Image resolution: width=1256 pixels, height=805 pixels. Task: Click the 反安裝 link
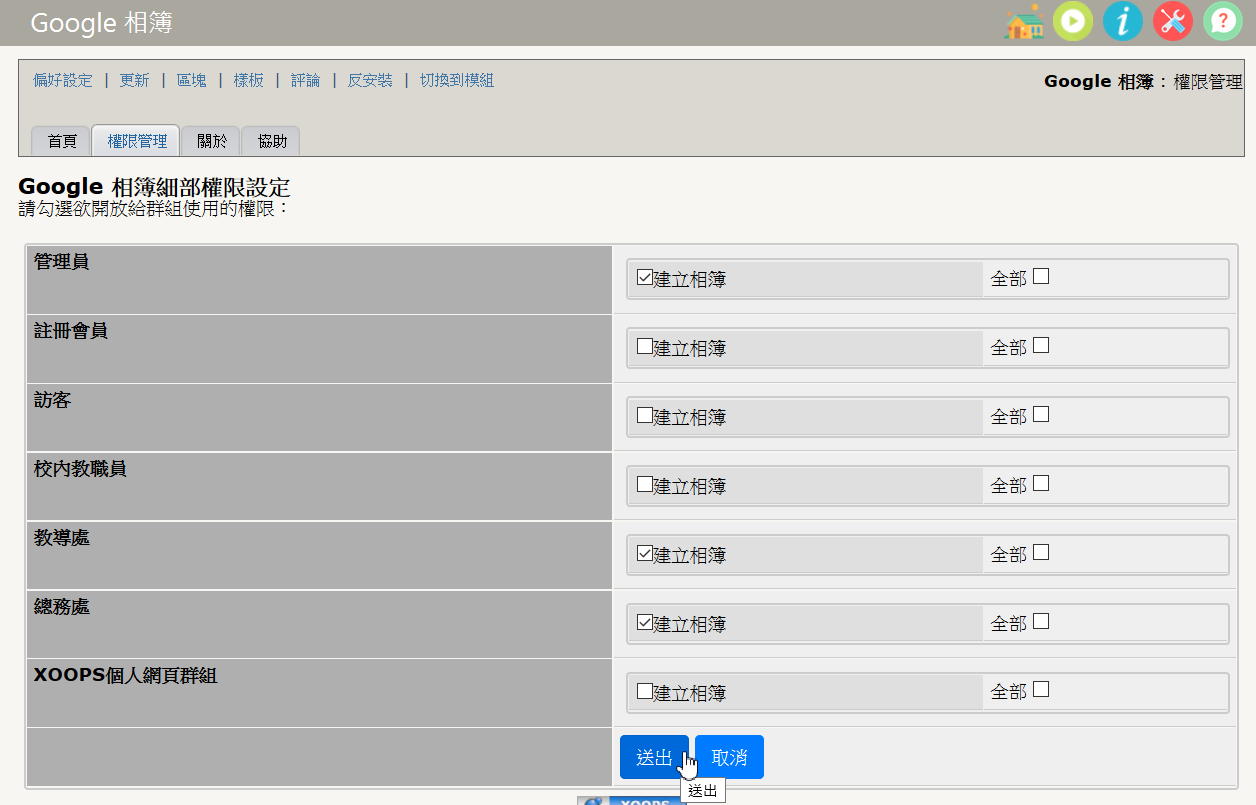pos(370,80)
